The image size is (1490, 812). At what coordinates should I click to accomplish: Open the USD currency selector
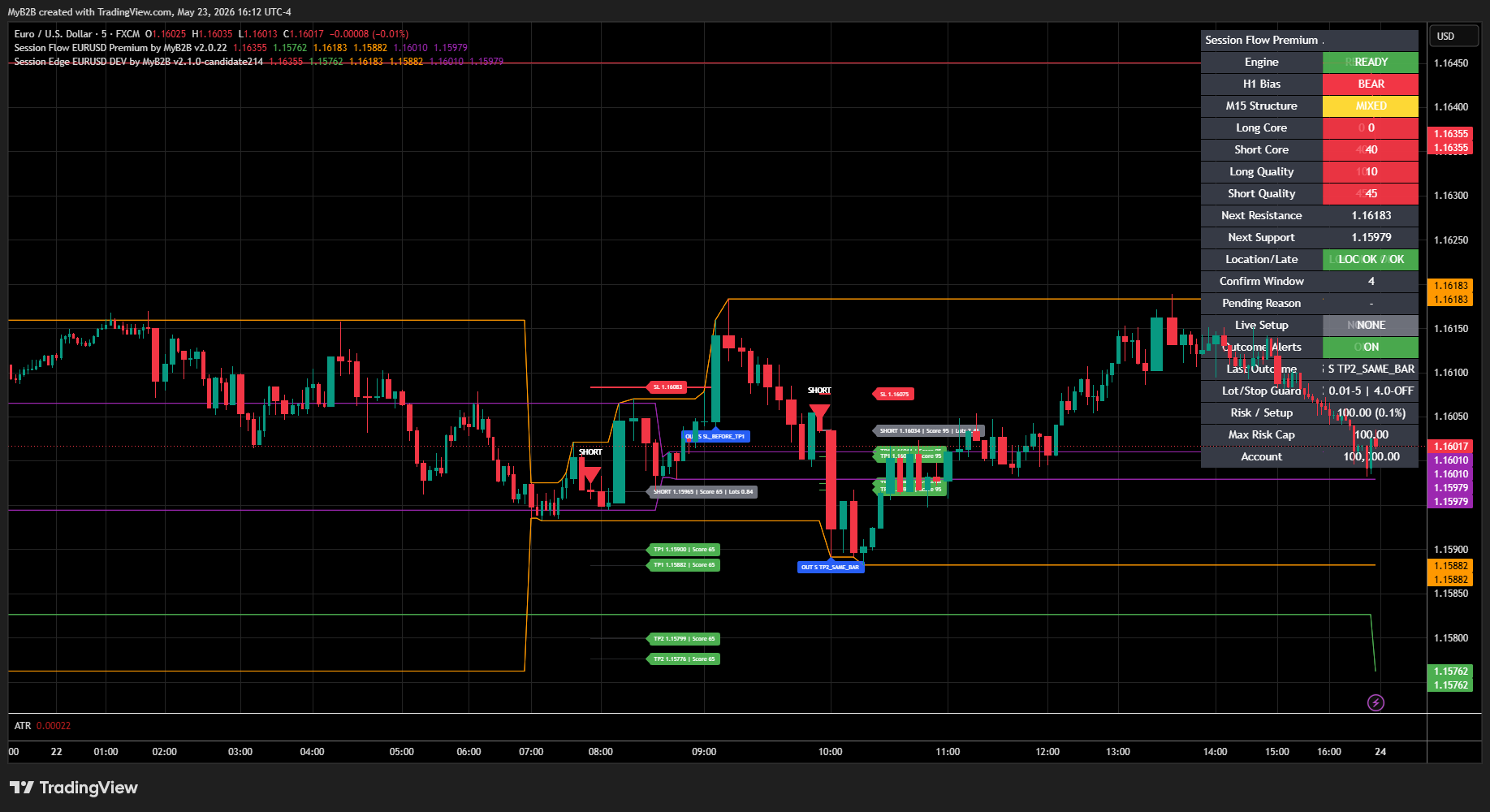(1445, 37)
